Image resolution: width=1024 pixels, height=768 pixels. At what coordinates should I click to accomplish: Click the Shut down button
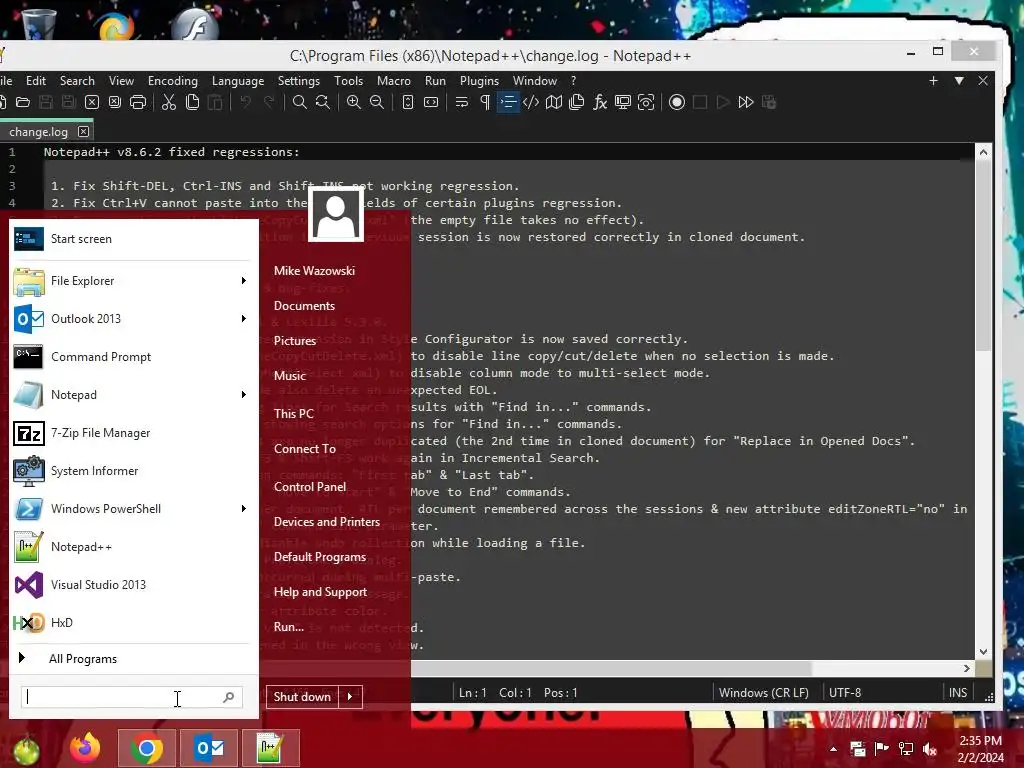click(x=302, y=697)
